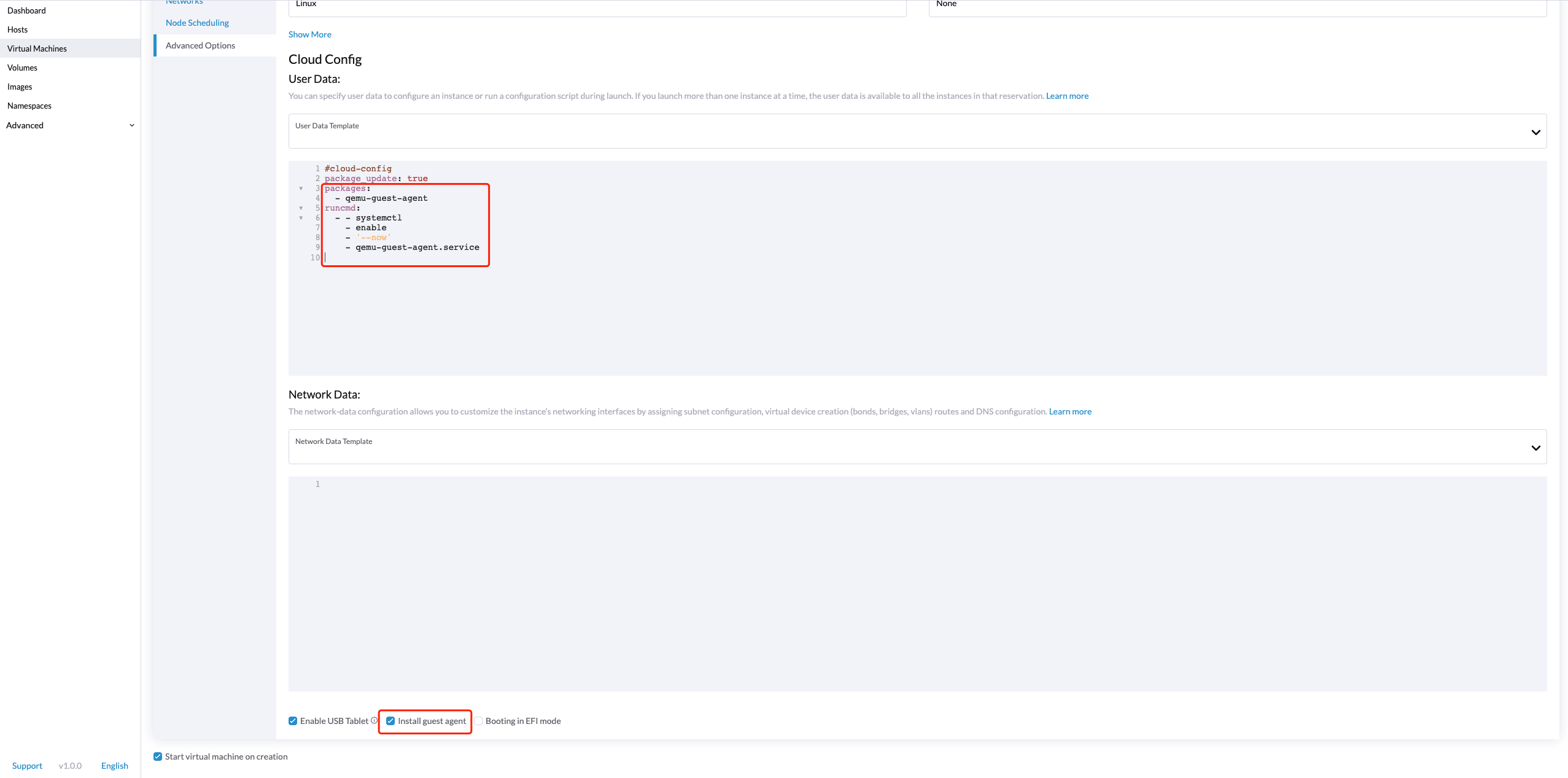Switch to the Node Scheduling tab

(x=197, y=22)
